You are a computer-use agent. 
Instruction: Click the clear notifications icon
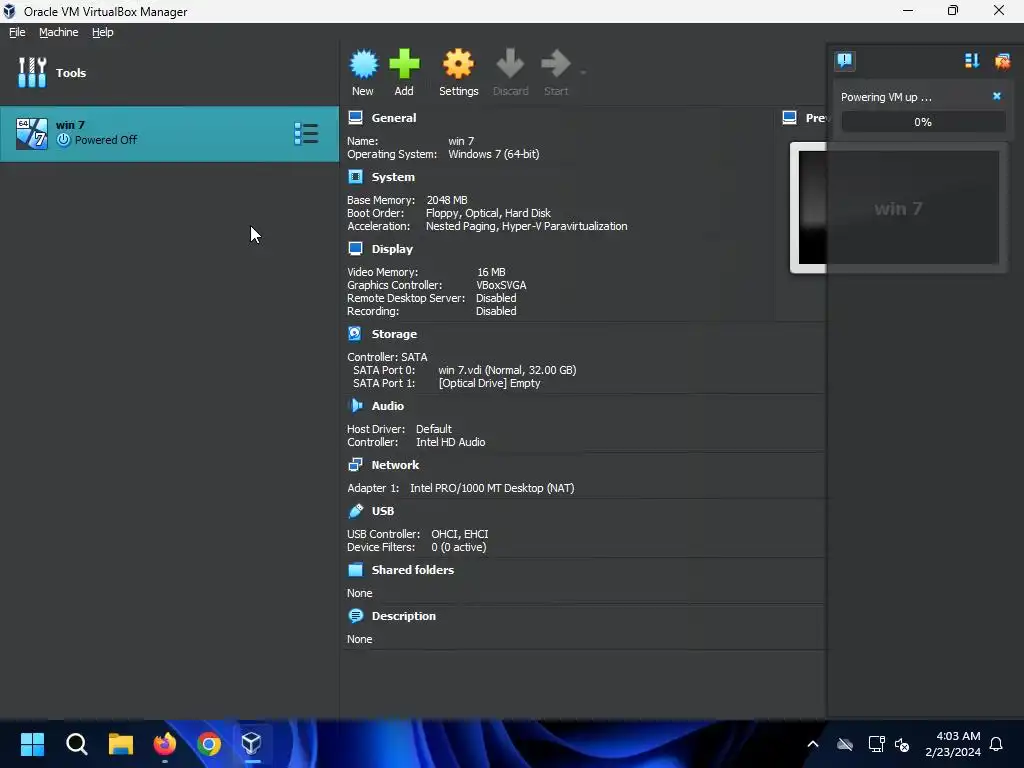click(1002, 61)
